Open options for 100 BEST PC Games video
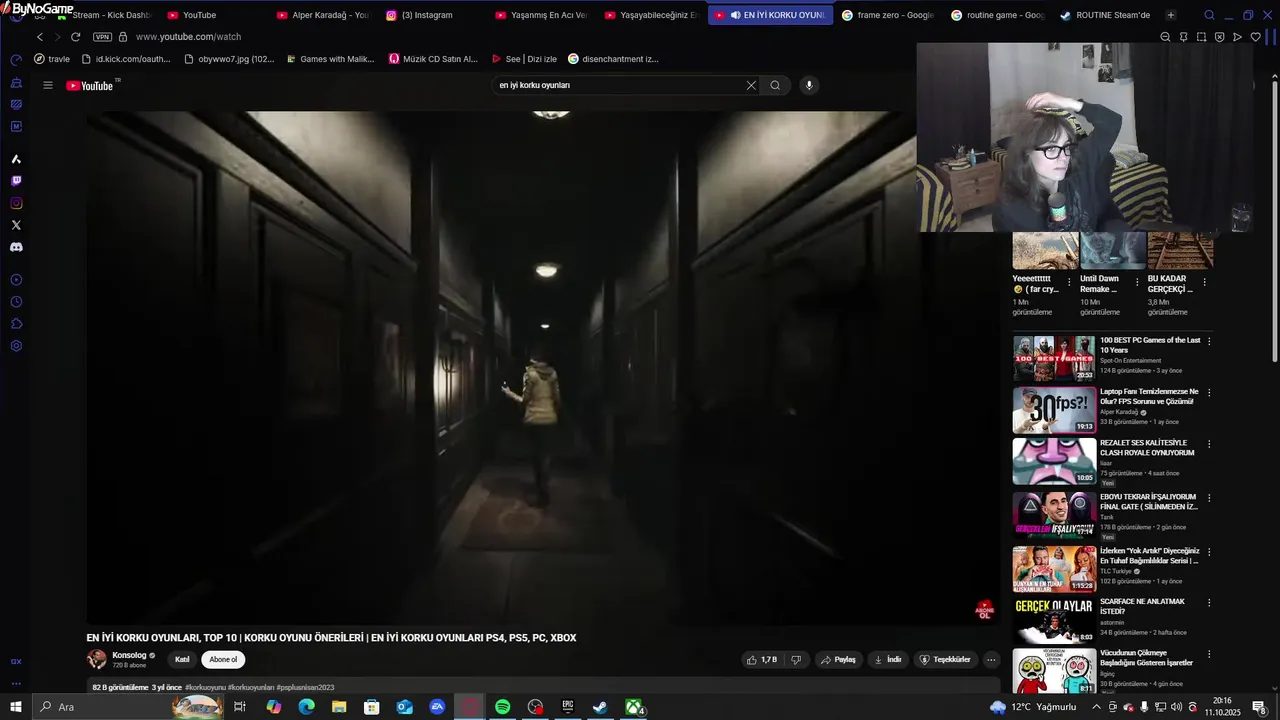This screenshot has width=1280, height=720. tap(1209, 341)
